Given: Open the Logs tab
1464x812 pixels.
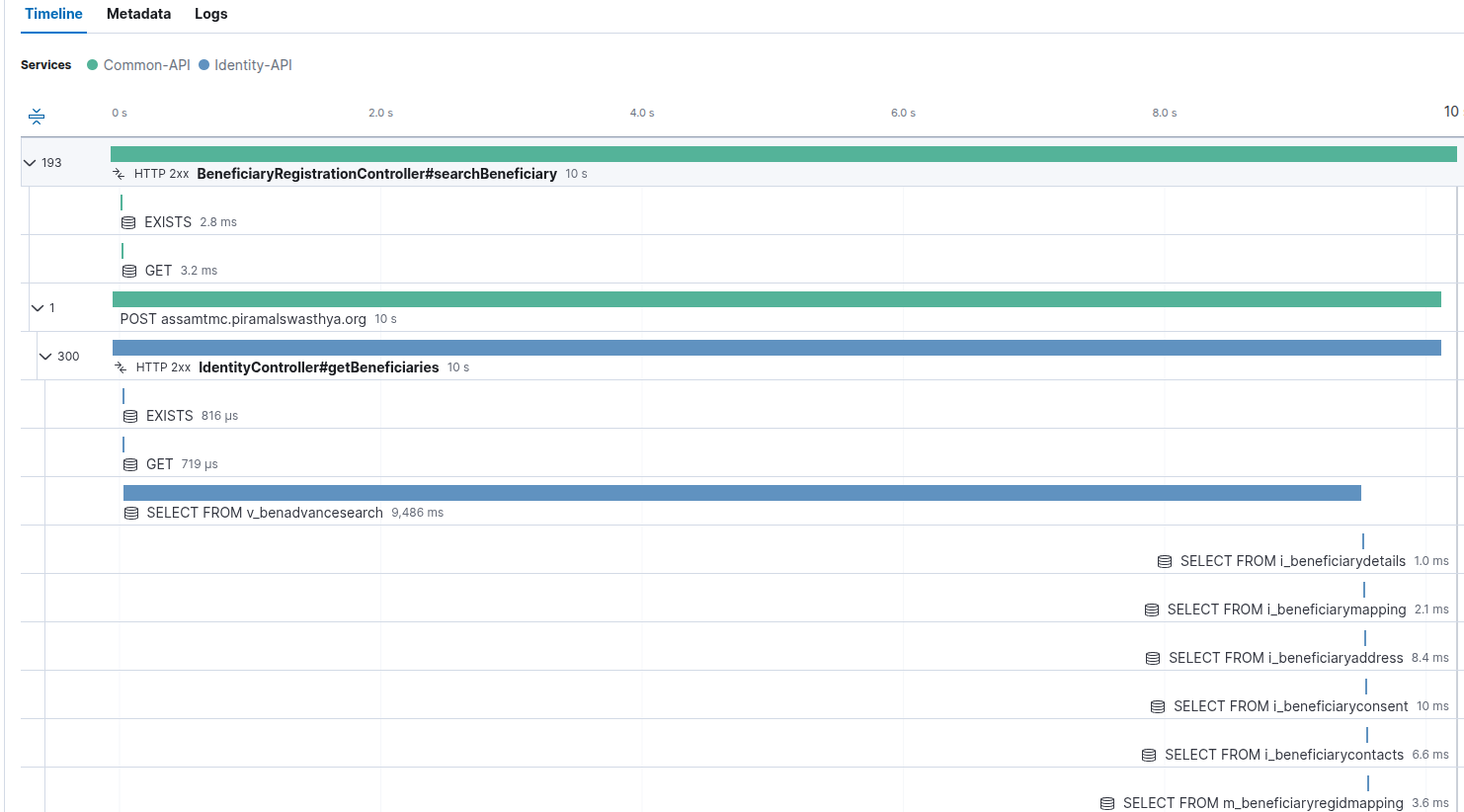Looking at the screenshot, I should pyautogui.click(x=210, y=14).
